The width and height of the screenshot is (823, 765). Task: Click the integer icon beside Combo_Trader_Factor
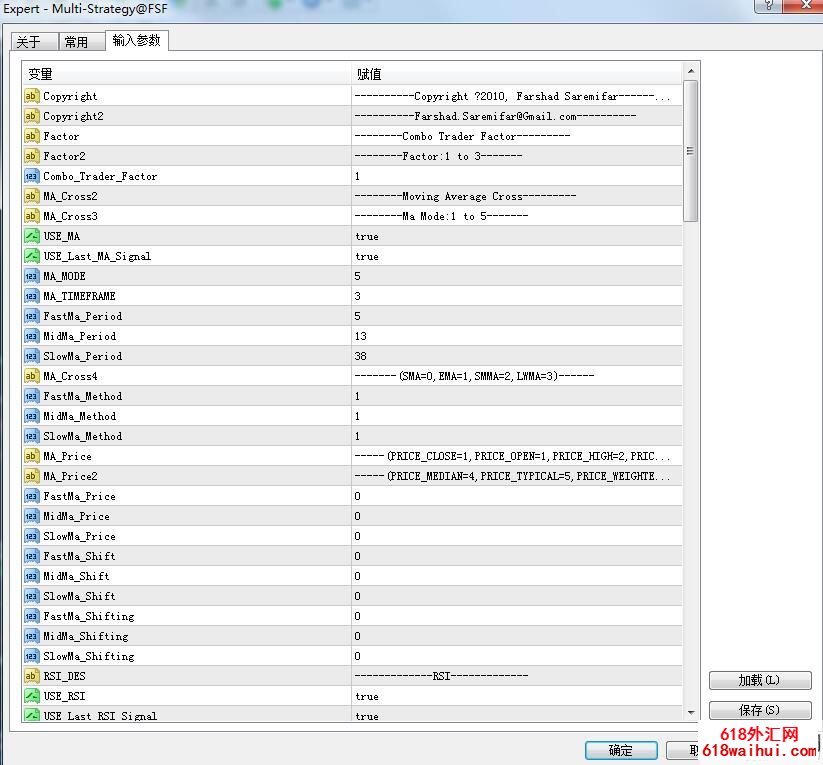point(31,176)
